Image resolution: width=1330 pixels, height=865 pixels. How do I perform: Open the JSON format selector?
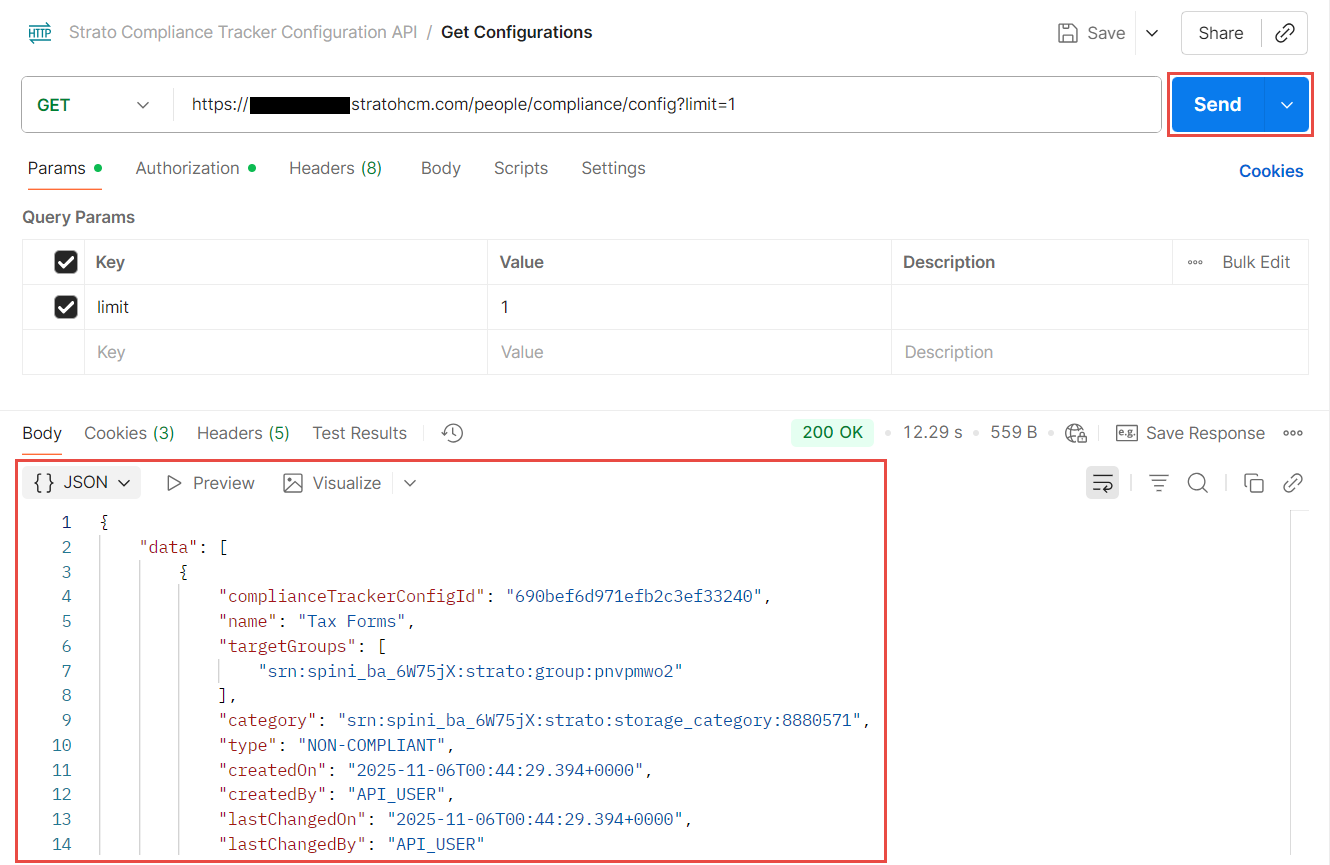pos(82,483)
